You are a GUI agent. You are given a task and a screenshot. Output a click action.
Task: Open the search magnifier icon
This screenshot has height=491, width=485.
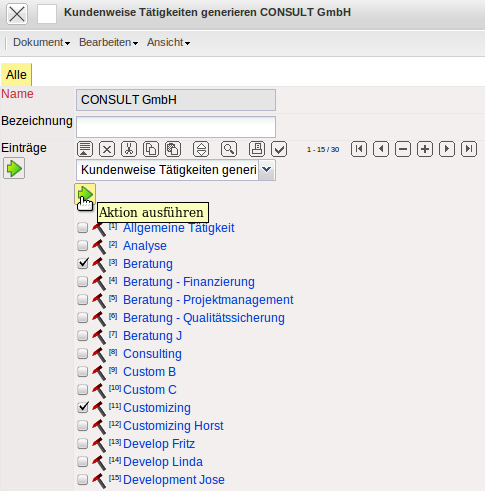click(x=229, y=149)
